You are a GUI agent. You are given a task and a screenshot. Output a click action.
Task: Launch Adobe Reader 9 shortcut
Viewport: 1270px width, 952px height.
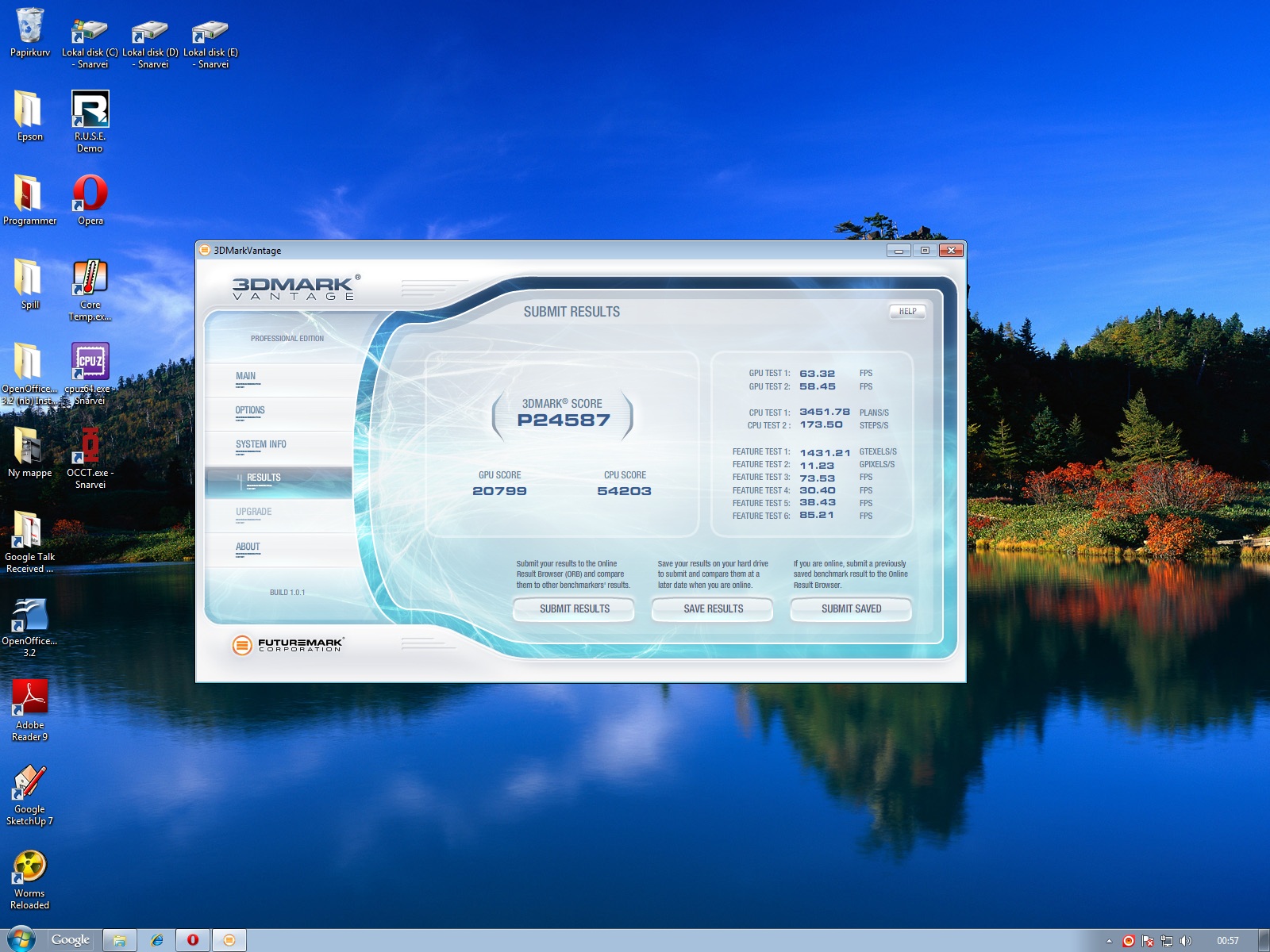(x=30, y=710)
